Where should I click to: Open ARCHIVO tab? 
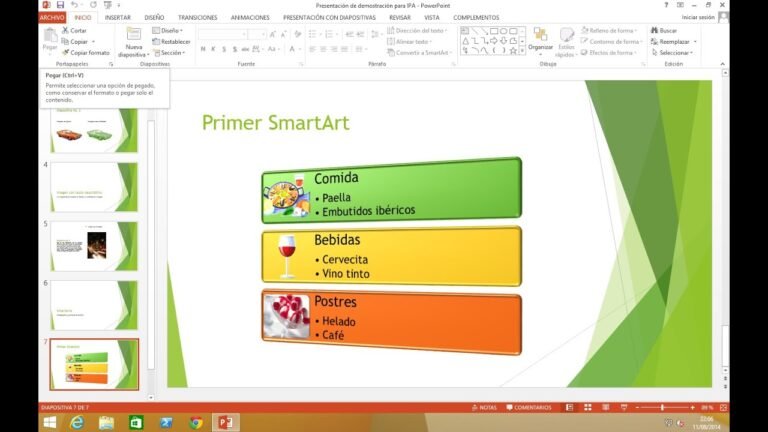(x=52, y=17)
